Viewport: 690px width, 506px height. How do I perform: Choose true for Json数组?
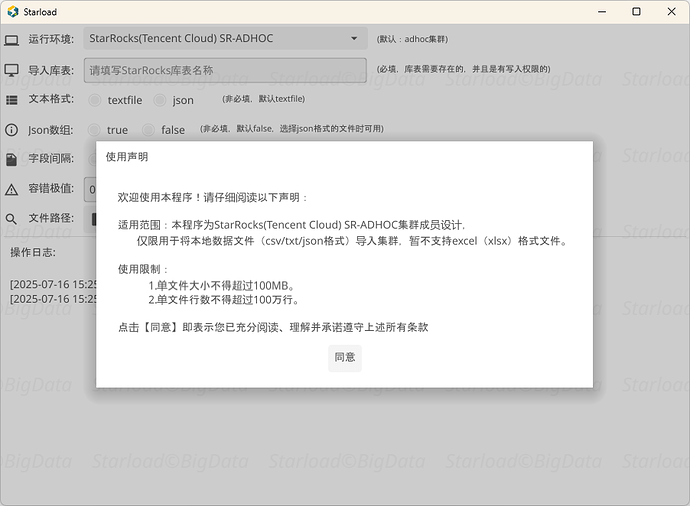[x=94, y=130]
